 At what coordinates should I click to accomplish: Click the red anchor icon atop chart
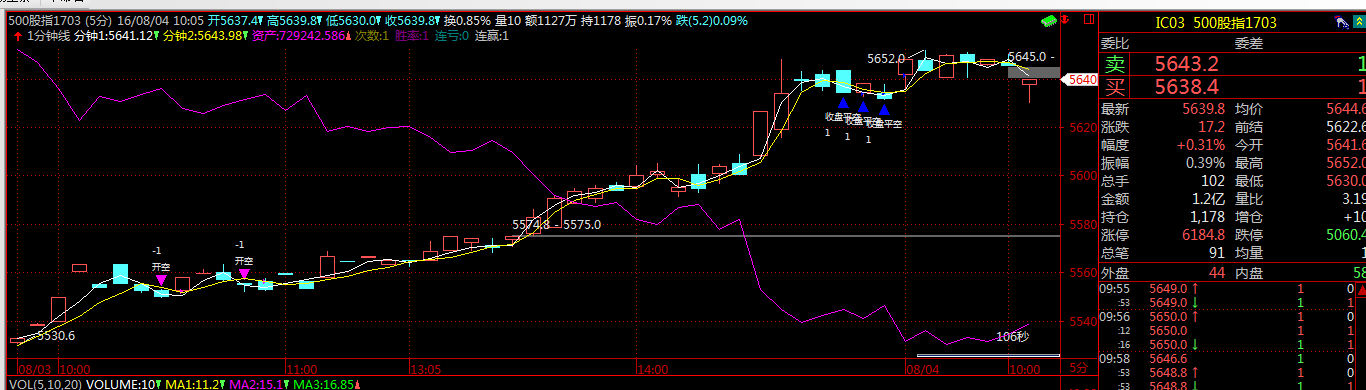(1064, 19)
